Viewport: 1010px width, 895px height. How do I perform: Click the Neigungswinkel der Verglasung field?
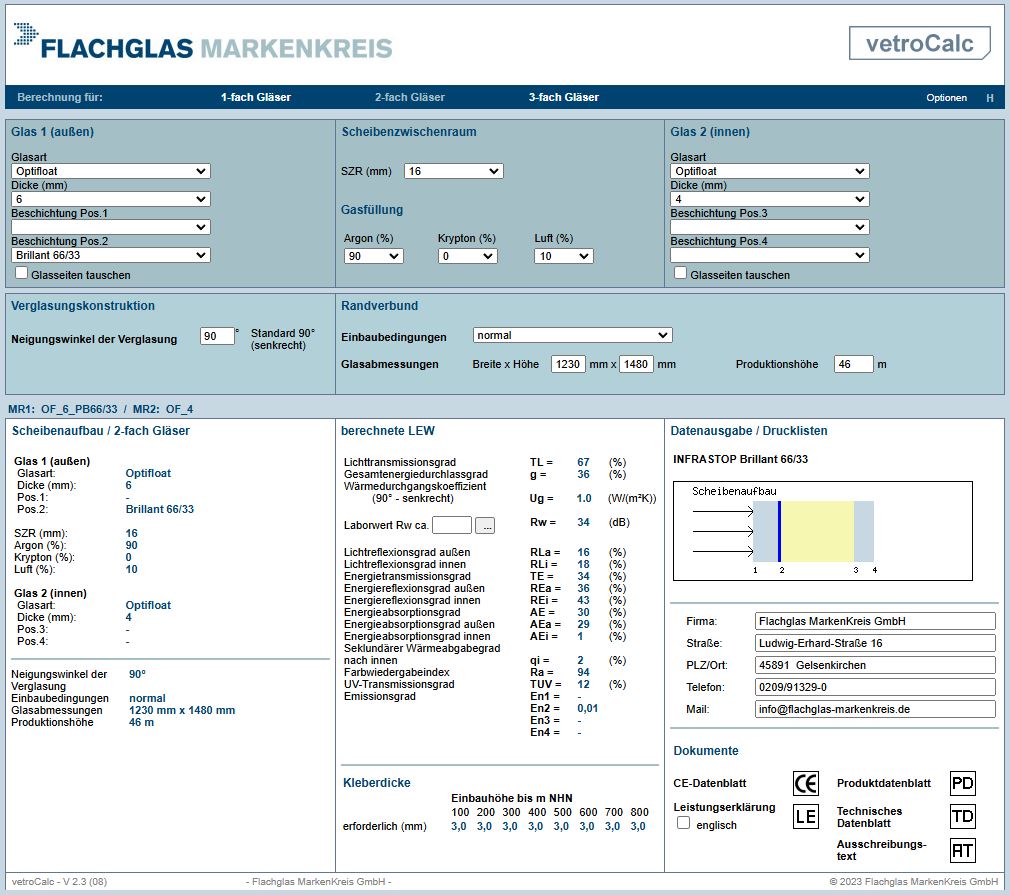217,336
